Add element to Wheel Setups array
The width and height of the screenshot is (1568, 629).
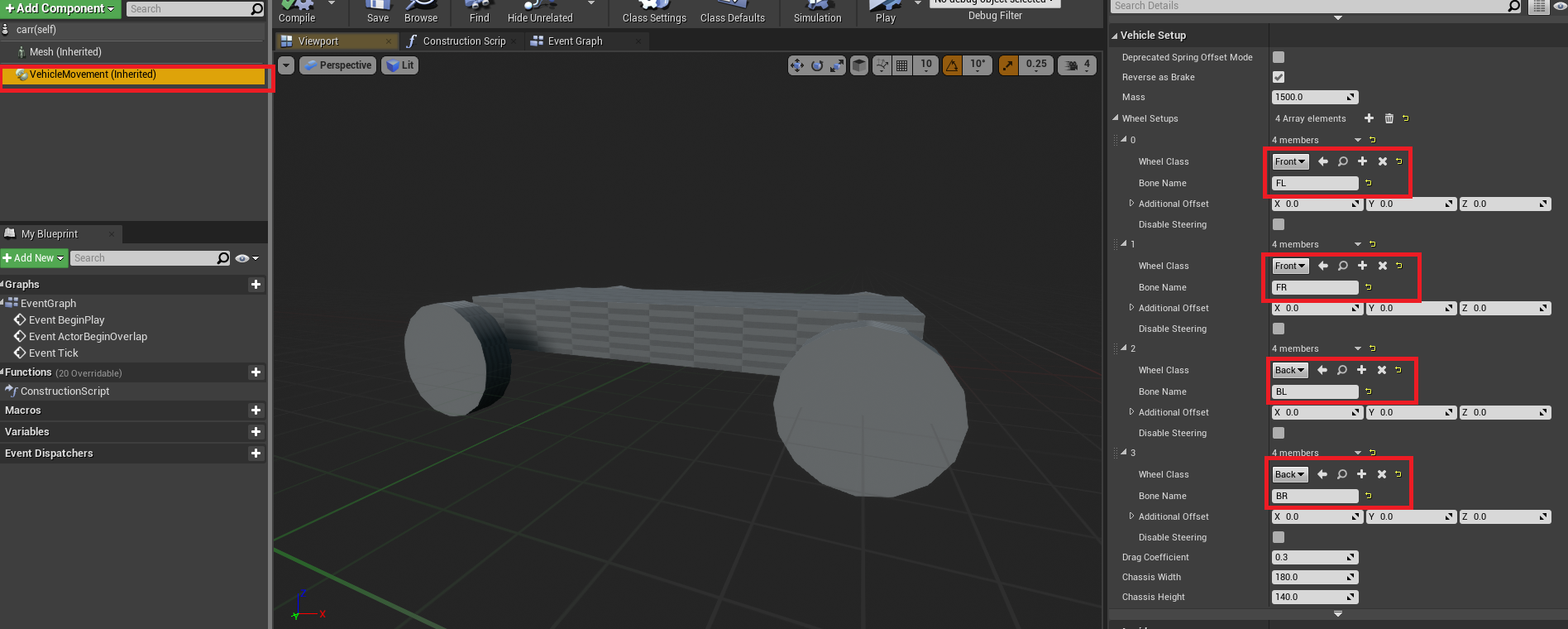[x=1369, y=118]
